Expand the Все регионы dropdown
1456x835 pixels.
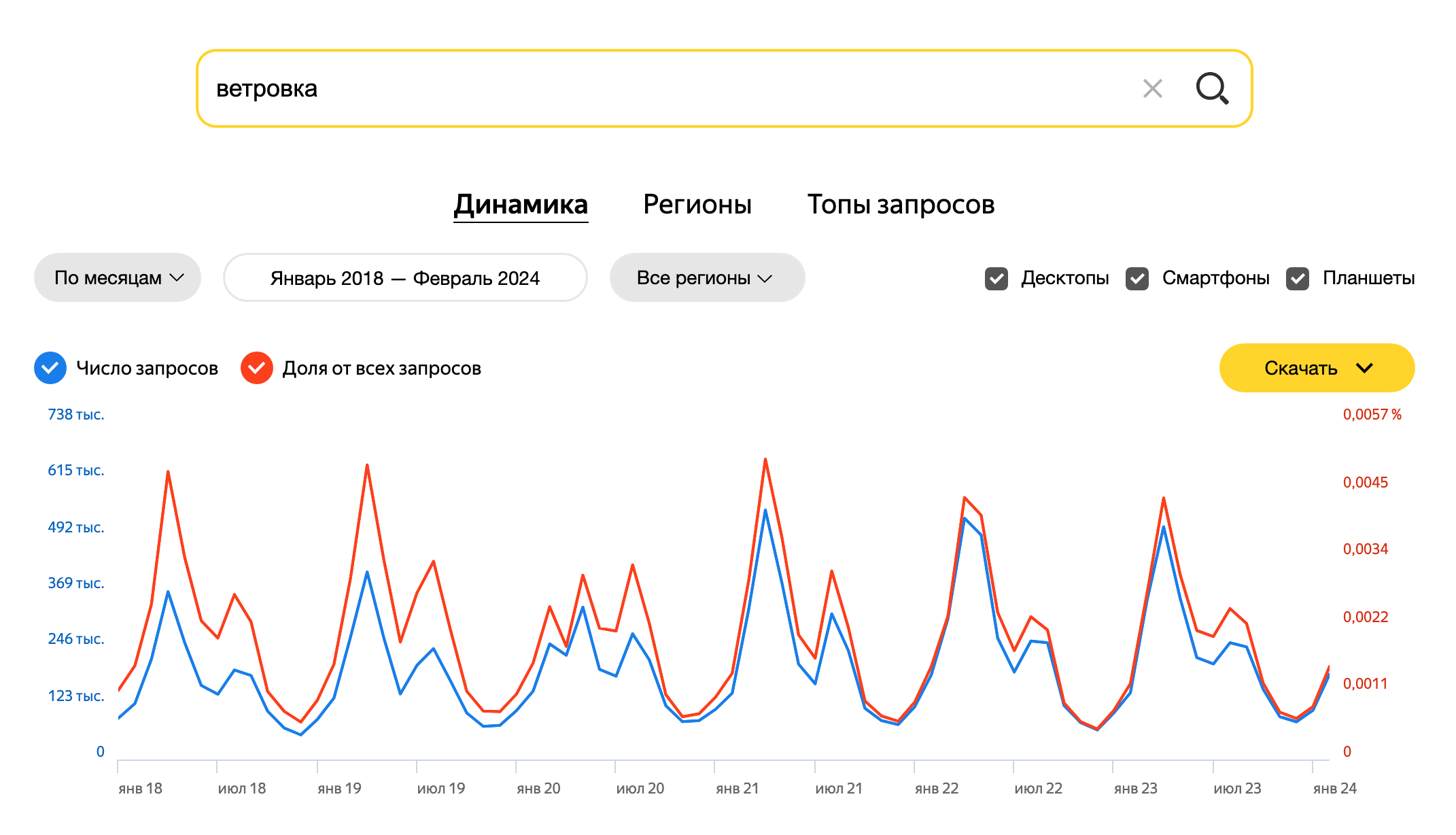coord(707,277)
